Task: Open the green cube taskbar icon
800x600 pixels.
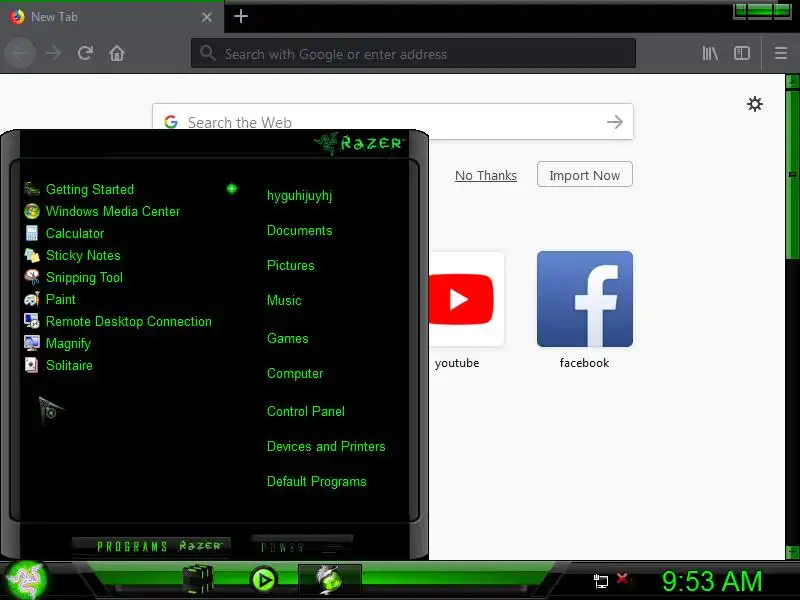Action: click(198, 580)
